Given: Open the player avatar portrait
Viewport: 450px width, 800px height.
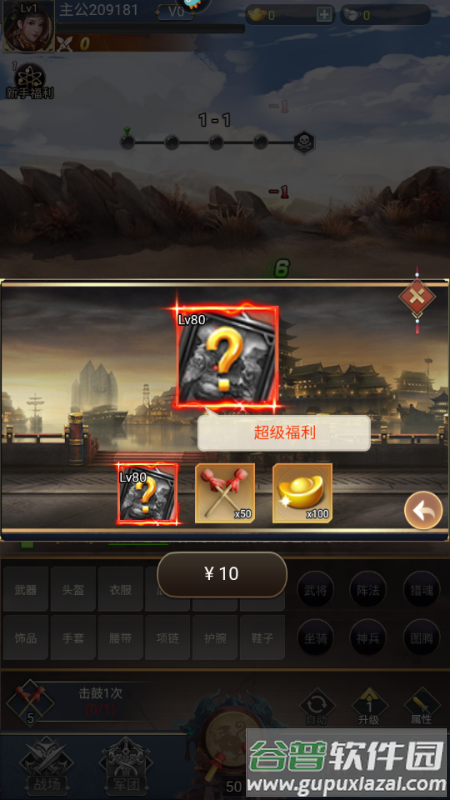Looking at the screenshot, I should pyautogui.click(x=29, y=26).
